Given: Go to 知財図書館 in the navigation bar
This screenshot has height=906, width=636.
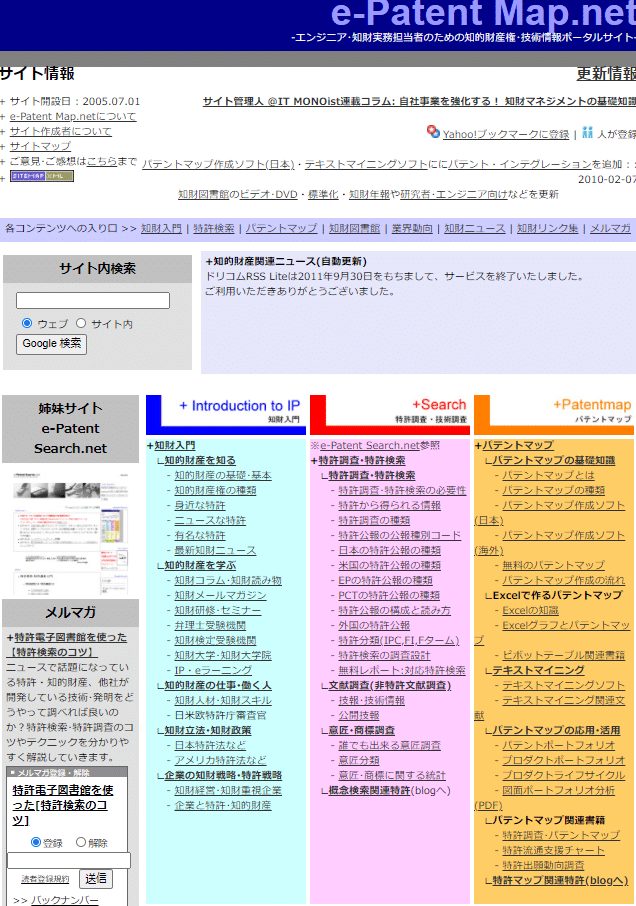Looking at the screenshot, I should tap(355, 228).
